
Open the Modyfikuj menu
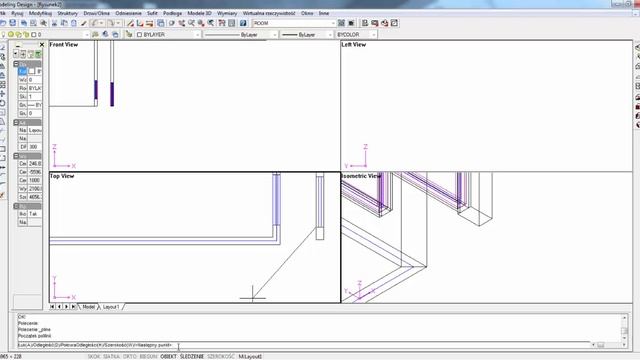pos(40,13)
